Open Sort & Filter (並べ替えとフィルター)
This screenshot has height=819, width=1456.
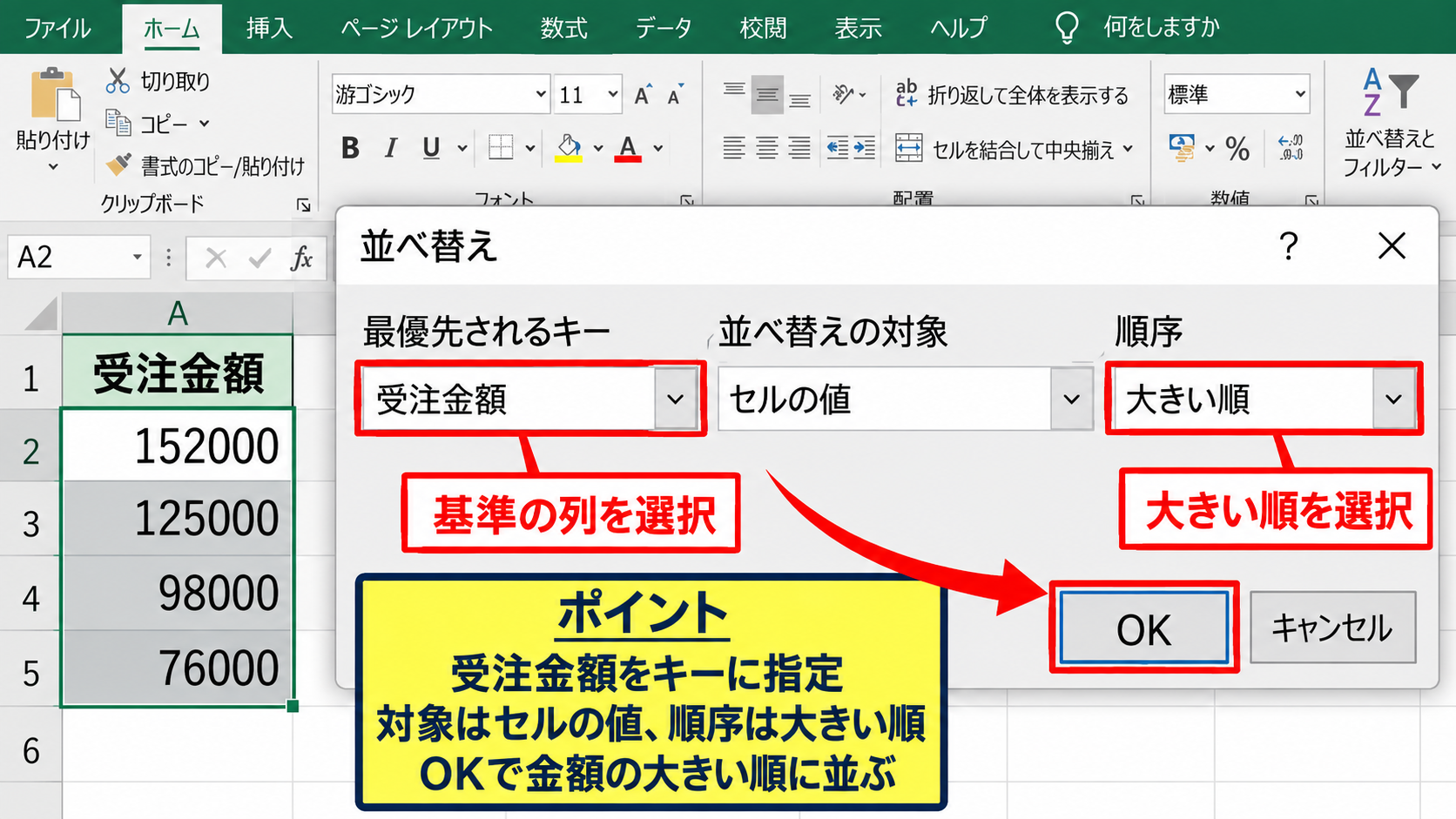point(1391,122)
